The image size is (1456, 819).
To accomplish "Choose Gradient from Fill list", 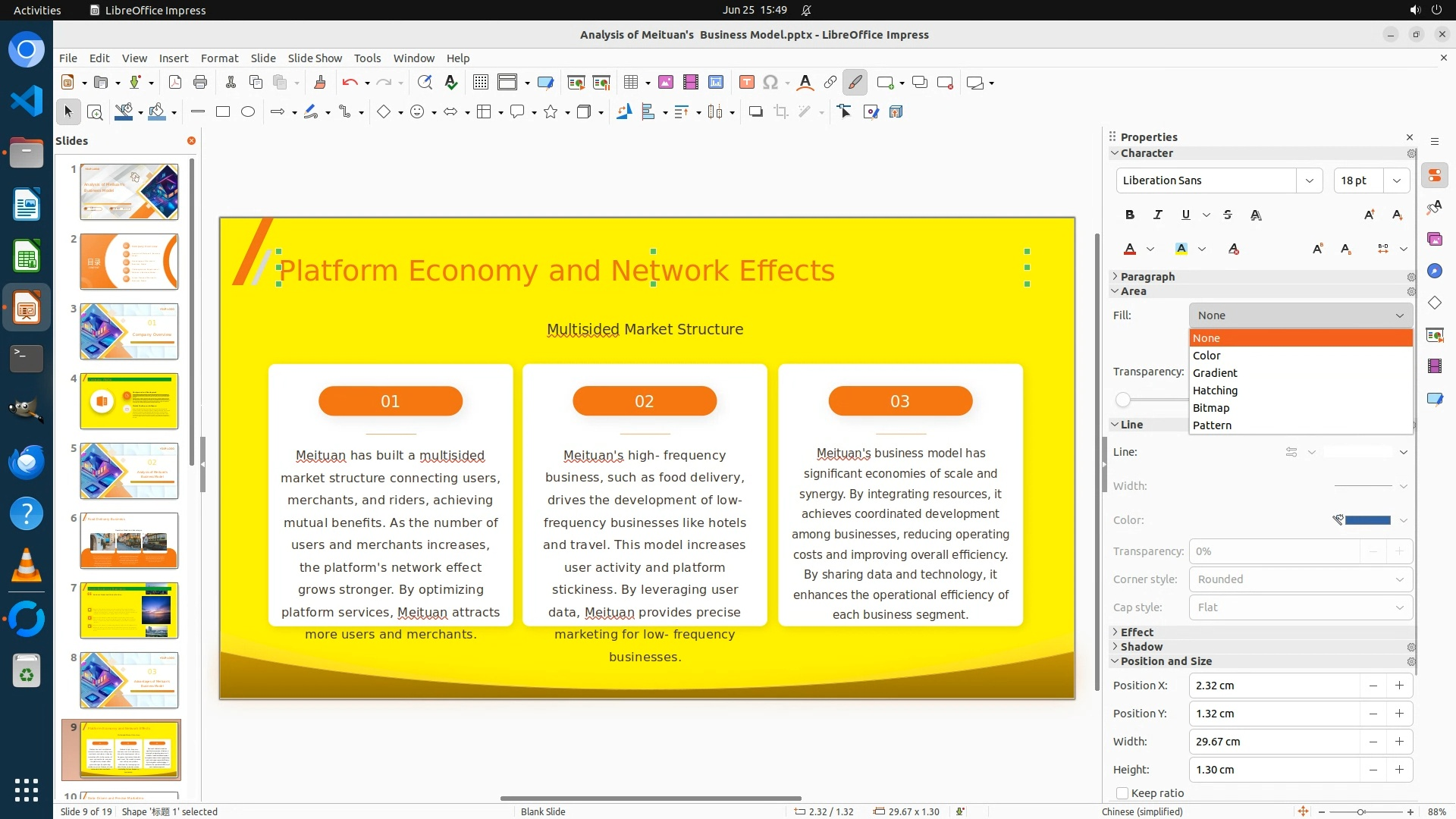I will [1215, 373].
